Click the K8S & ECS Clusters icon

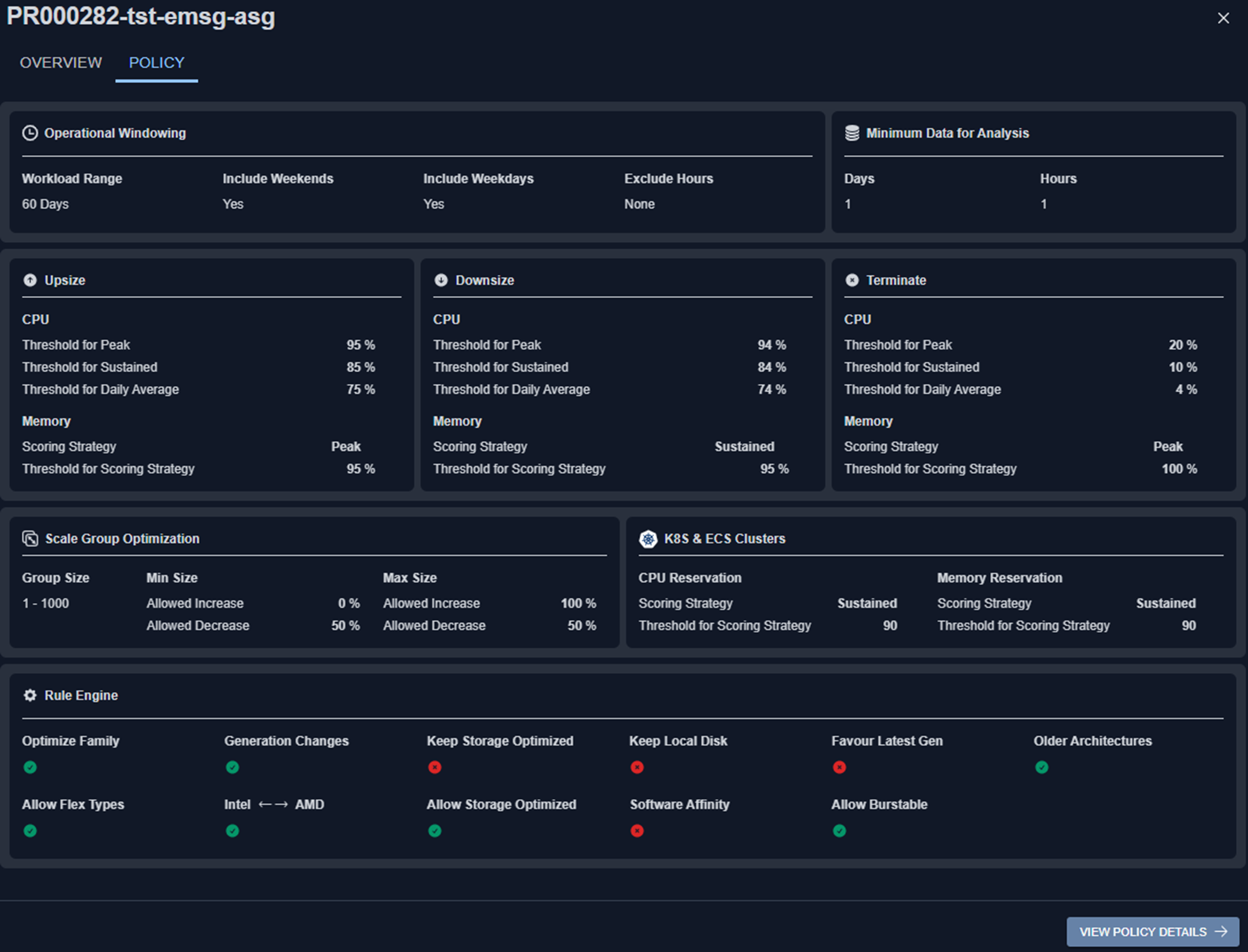pos(648,539)
